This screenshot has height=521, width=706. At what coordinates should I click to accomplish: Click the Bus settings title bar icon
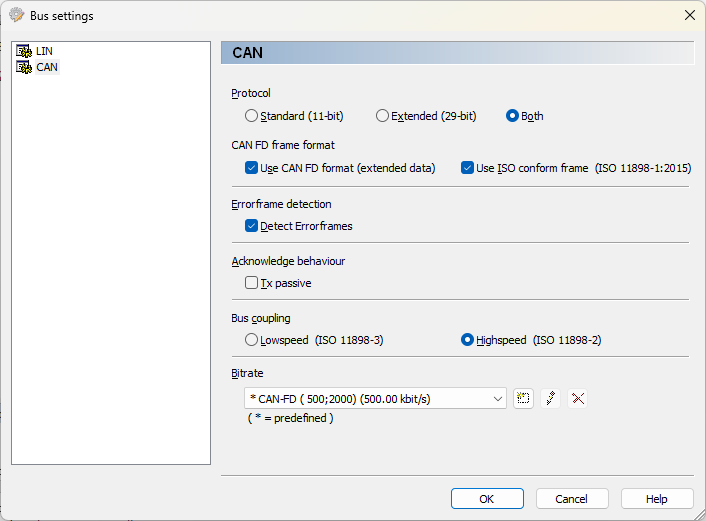pyautogui.click(x=16, y=15)
